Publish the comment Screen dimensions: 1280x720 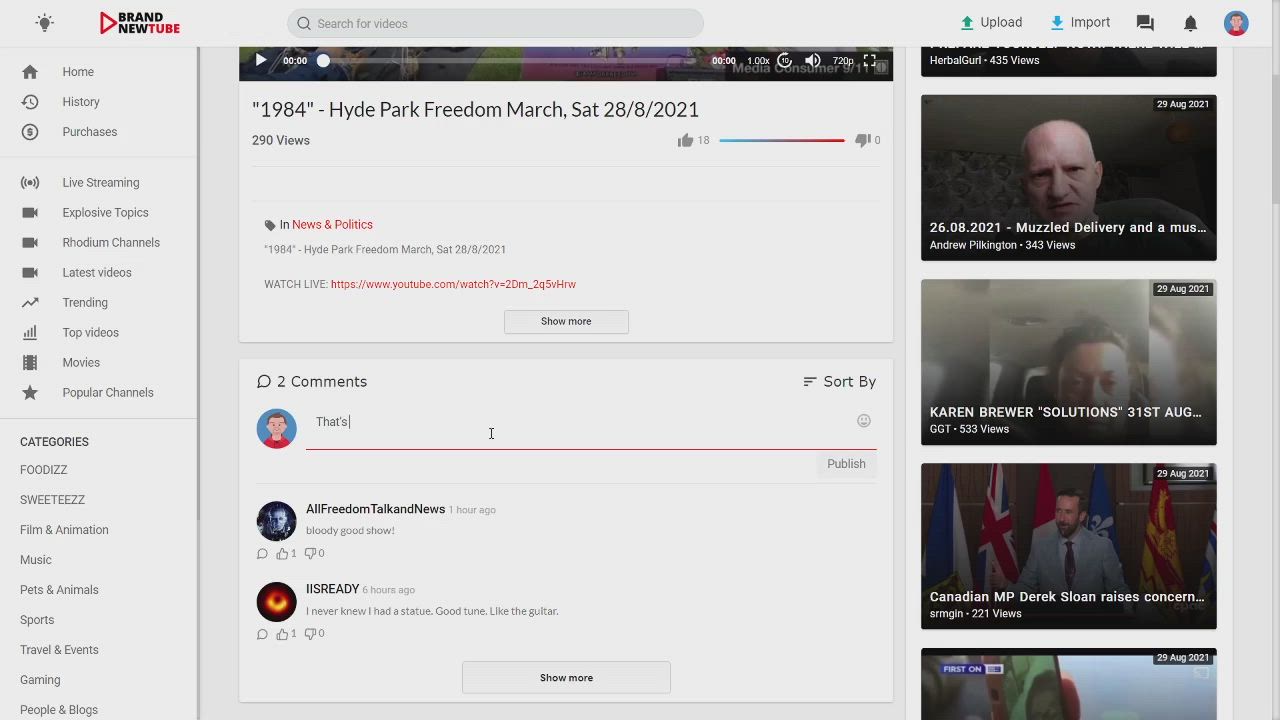pyautogui.click(x=846, y=464)
